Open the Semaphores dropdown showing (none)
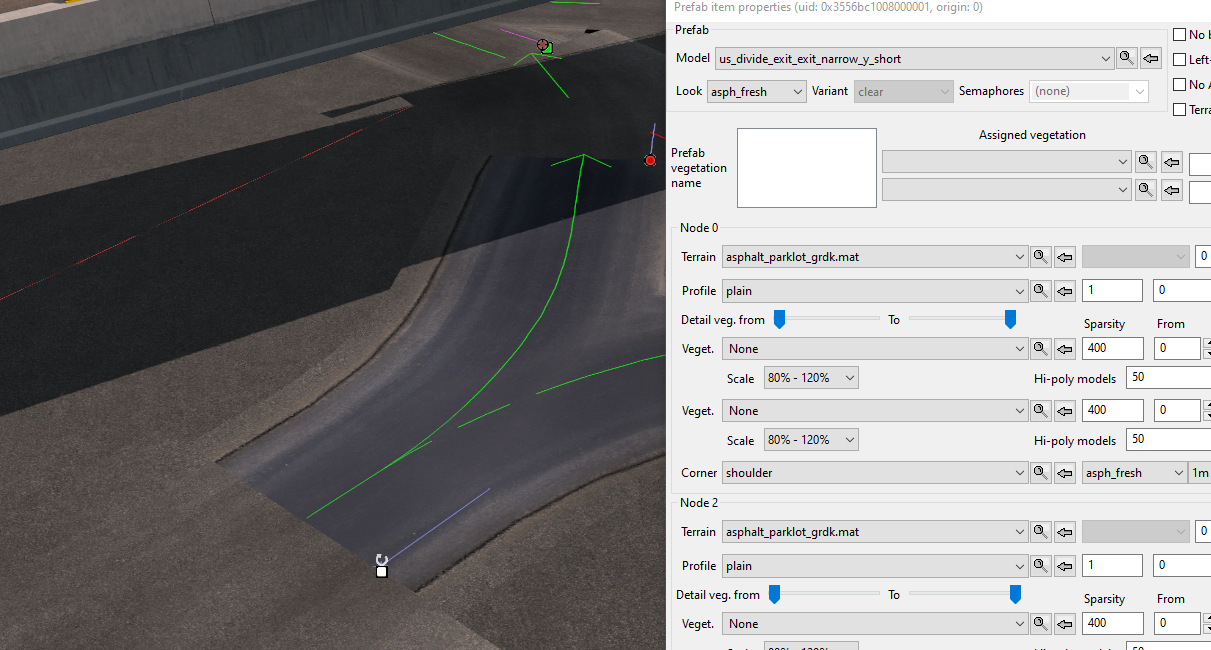Image resolution: width=1211 pixels, height=650 pixels. click(x=1088, y=91)
